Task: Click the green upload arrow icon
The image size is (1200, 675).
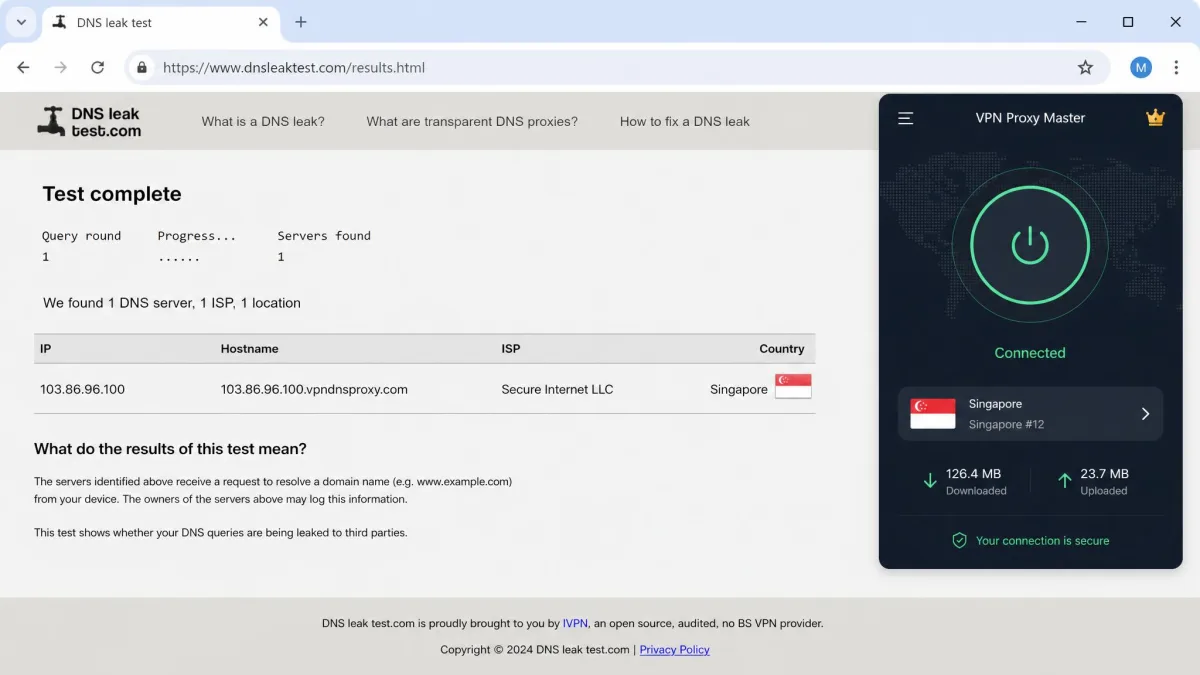Action: click(1064, 481)
